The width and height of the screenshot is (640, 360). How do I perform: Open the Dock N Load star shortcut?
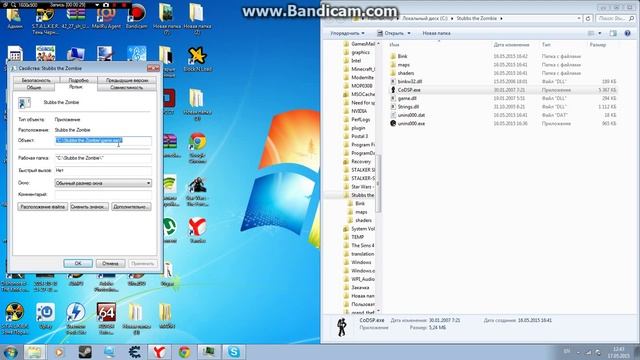(198, 59)
